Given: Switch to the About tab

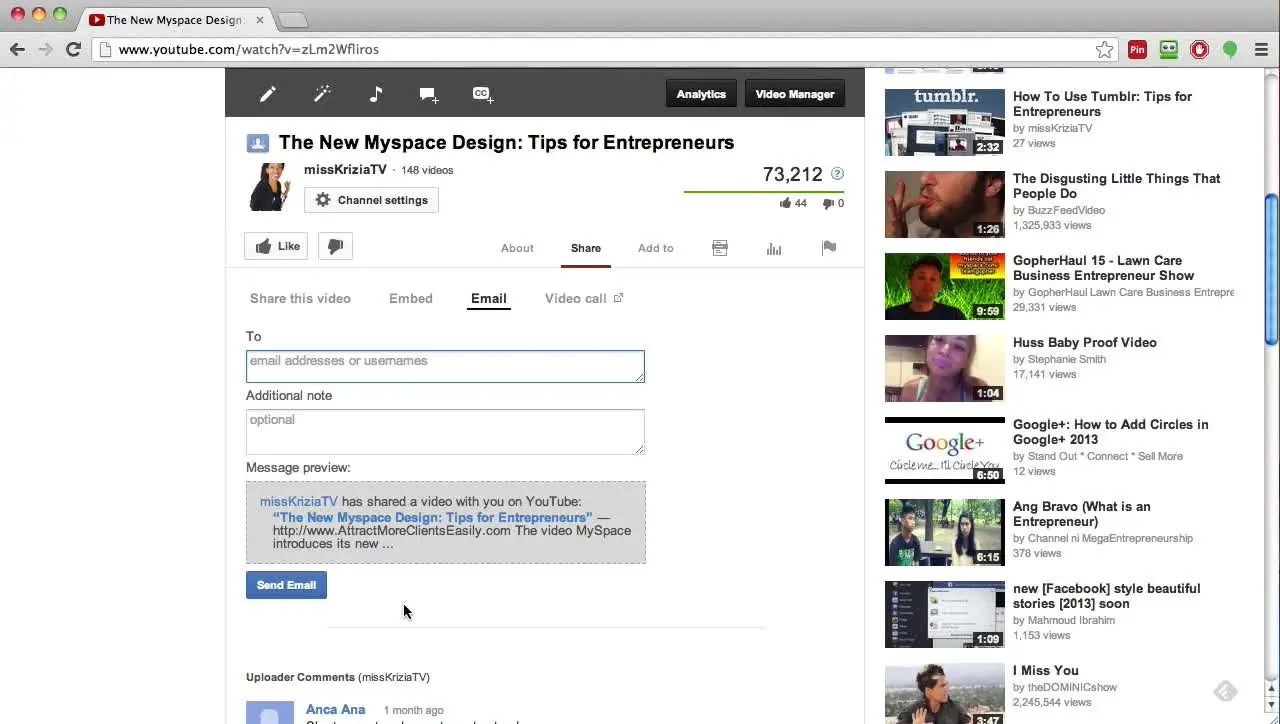Looking at the screenshot, I should (517, 248).
